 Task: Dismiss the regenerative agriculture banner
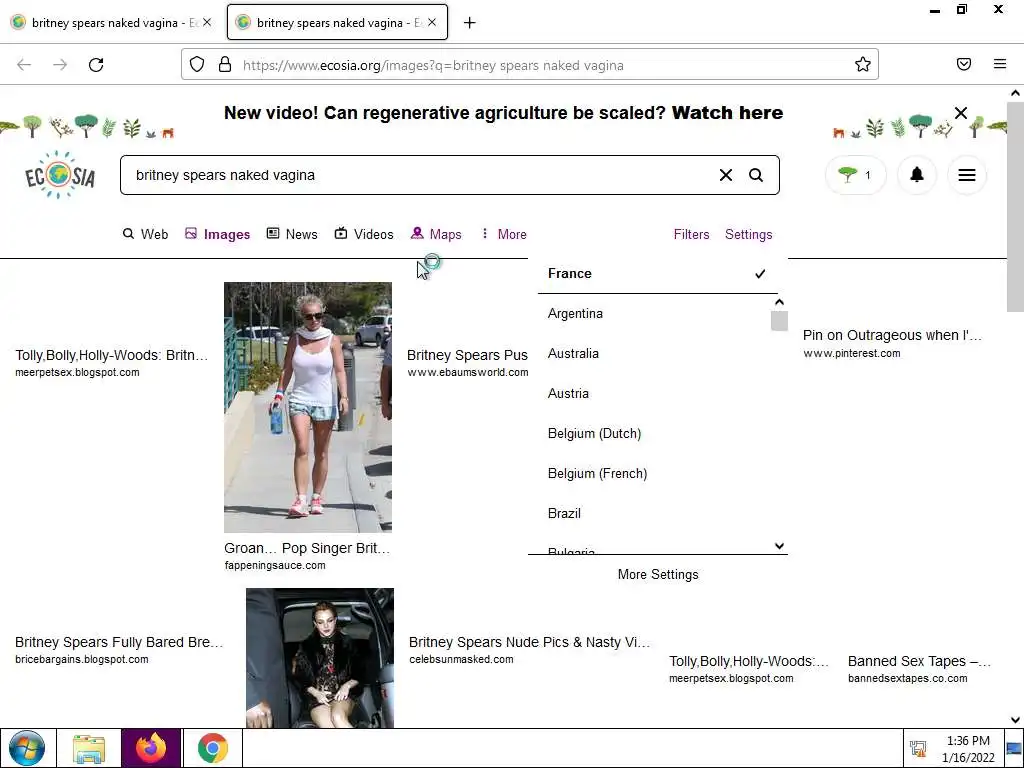(x=960, y=113)
